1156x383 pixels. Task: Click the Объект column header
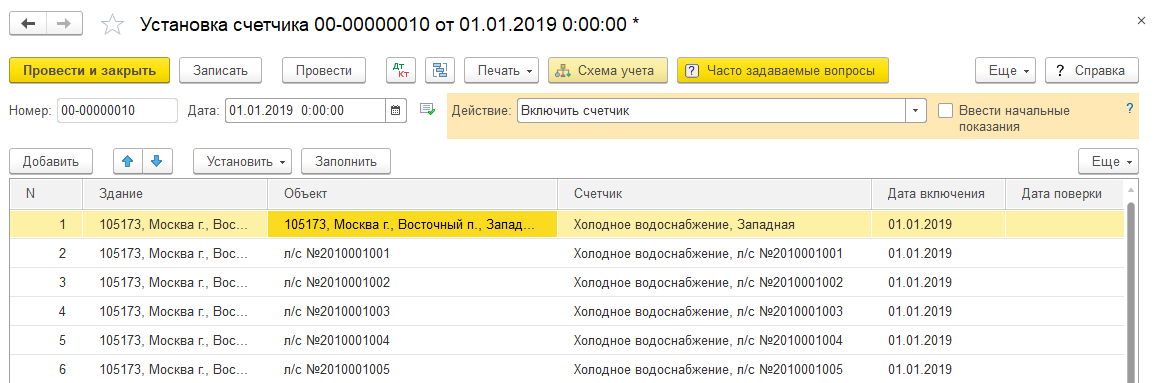pos(412,194)
